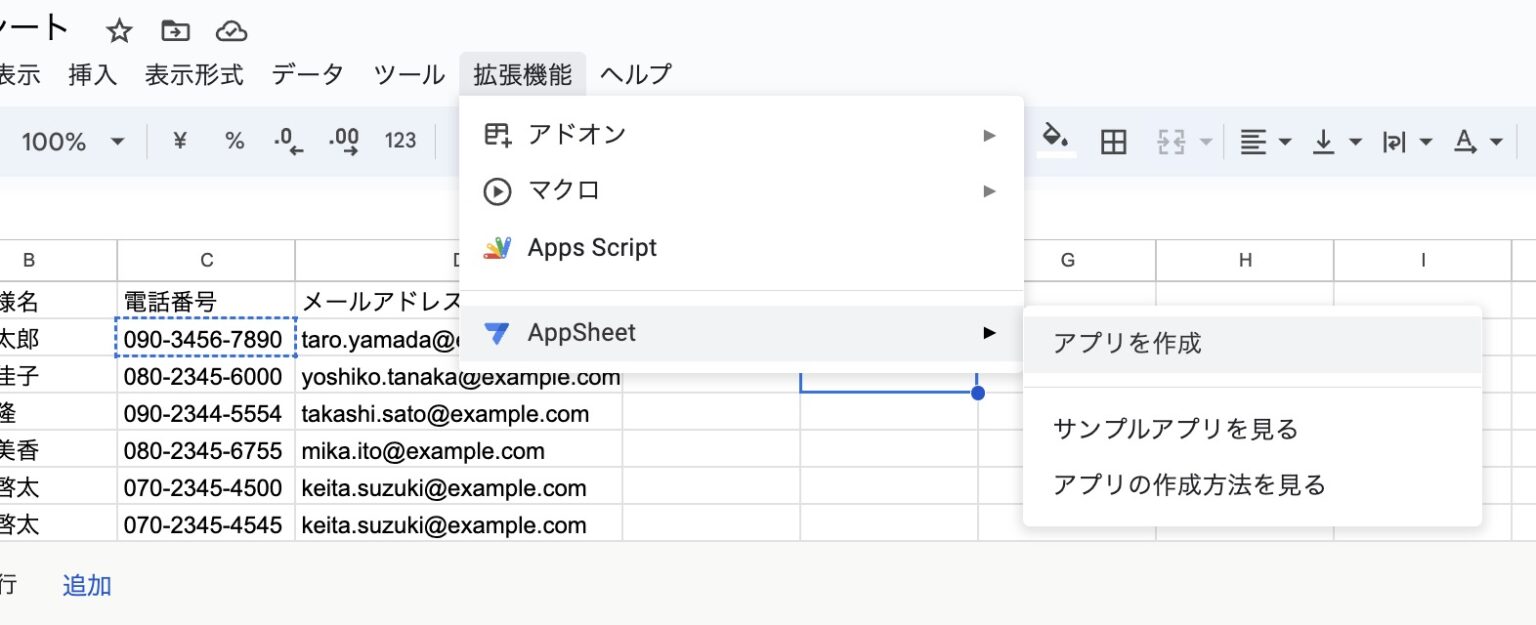This screenshot has height=625, width=1536.
Task: Format value as percent
Action: (x=234, y=141)
